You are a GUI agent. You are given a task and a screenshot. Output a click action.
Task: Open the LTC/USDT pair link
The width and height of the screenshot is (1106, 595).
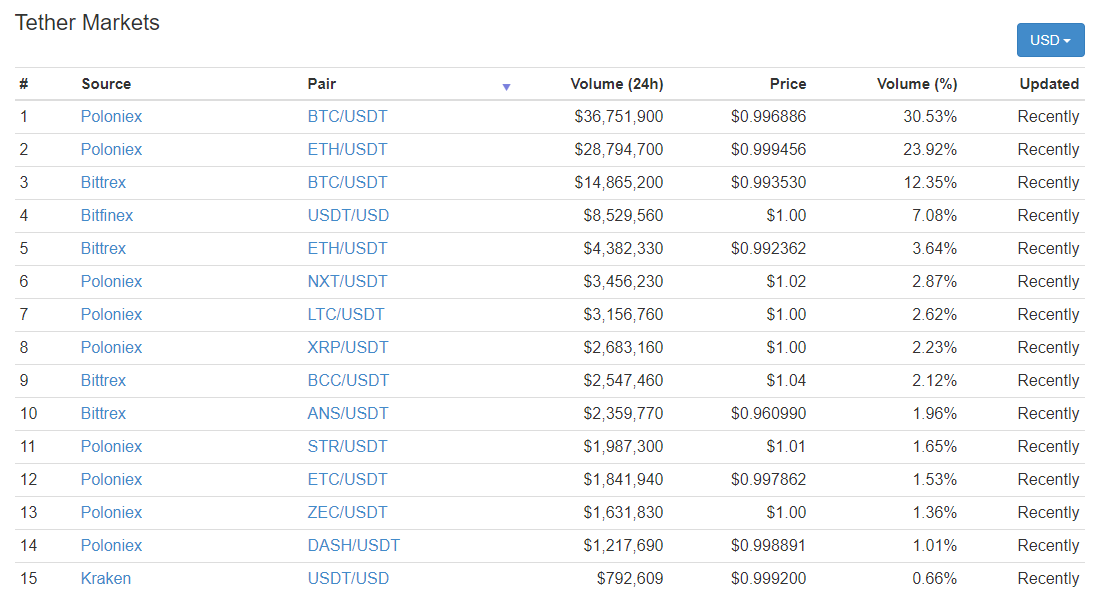pos(346,315)
